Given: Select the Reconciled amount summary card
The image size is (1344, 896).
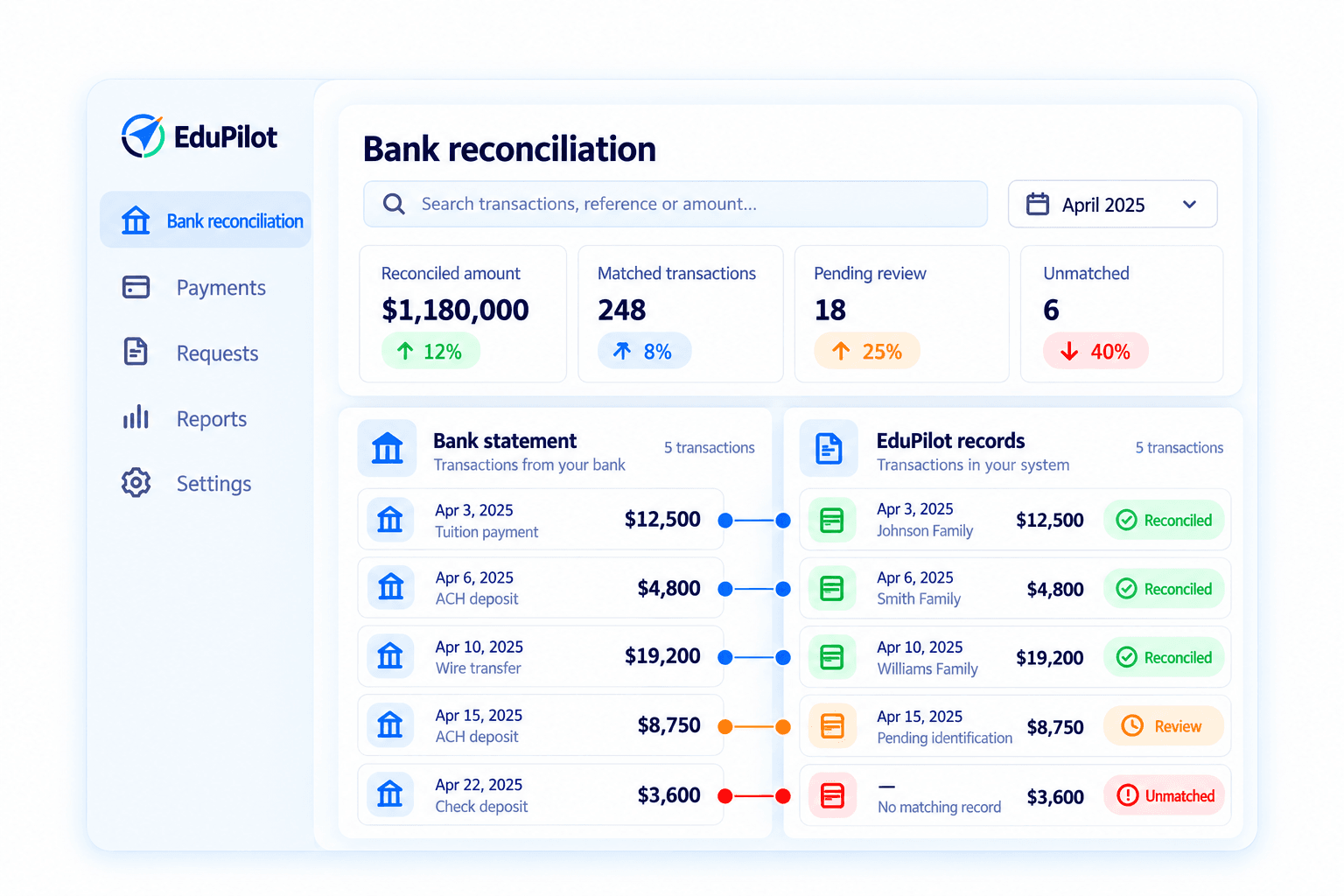Looking at the screenshot, I should [463, 313].
